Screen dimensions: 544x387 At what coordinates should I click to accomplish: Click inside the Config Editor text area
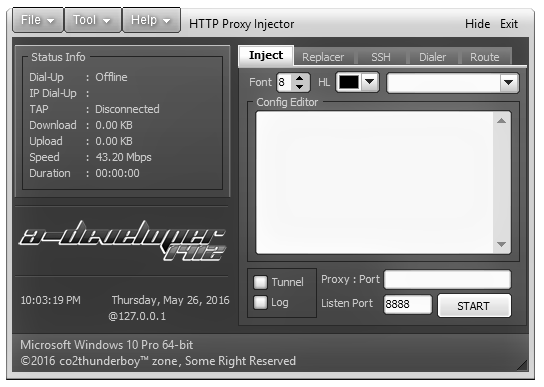click(x=374, y=182)
